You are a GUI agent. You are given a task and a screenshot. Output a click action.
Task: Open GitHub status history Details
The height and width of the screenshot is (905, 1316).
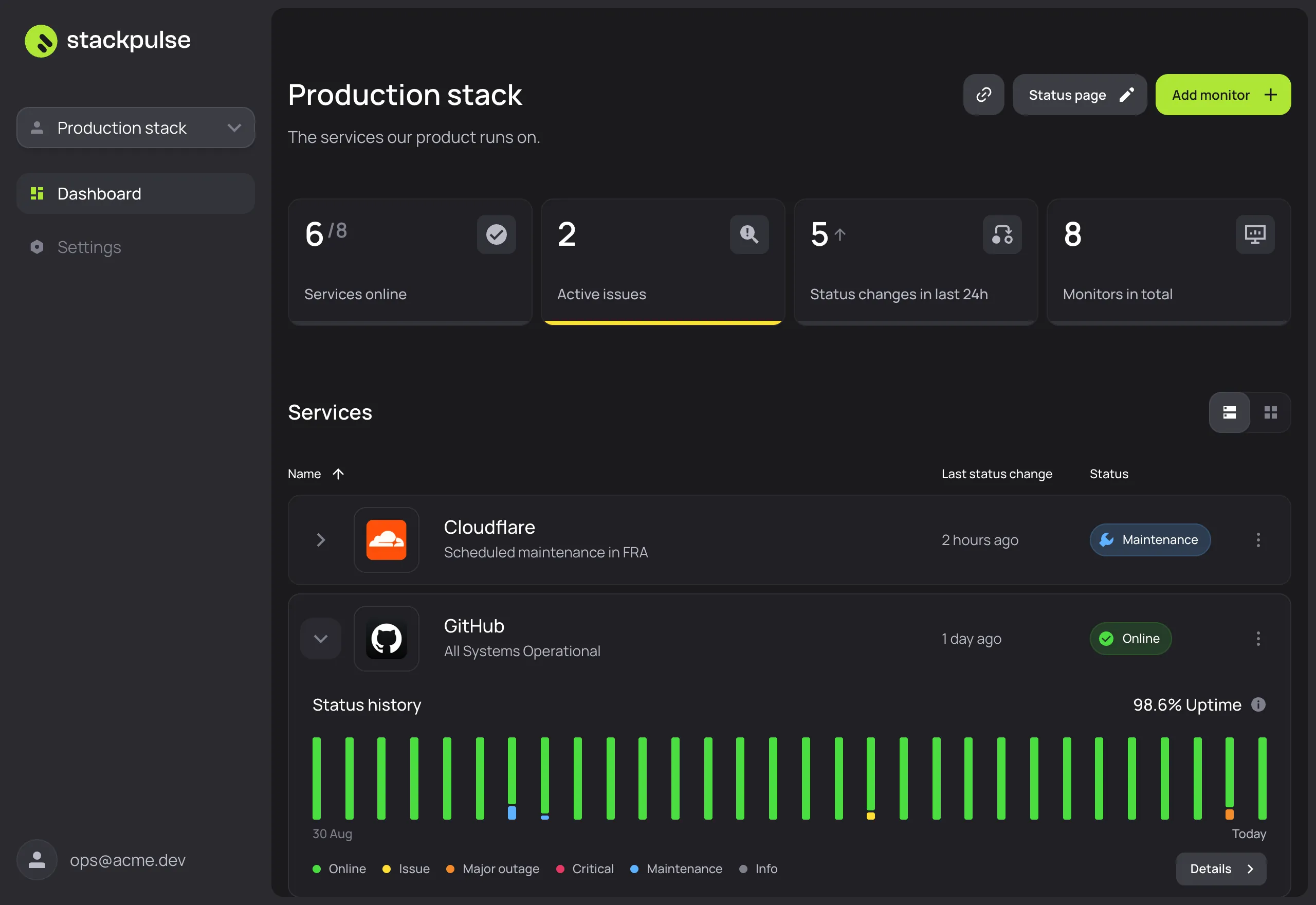(1220, 868)
